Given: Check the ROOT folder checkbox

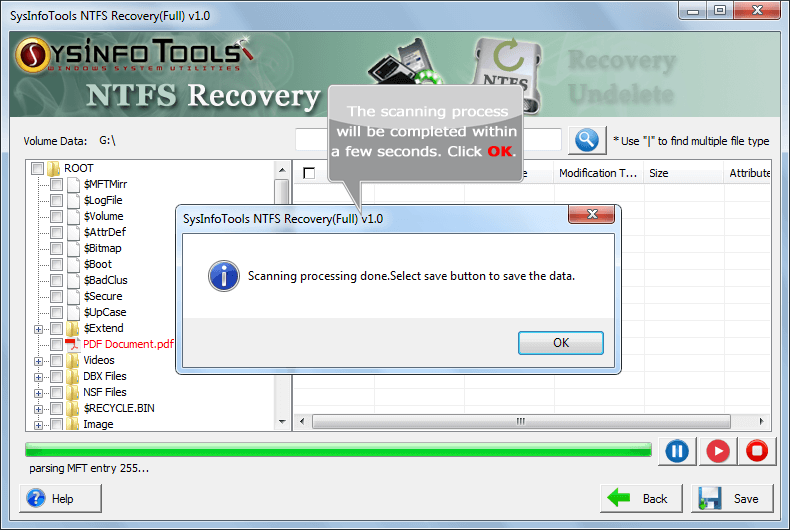Looking at the screenshot, I should 37,168.
